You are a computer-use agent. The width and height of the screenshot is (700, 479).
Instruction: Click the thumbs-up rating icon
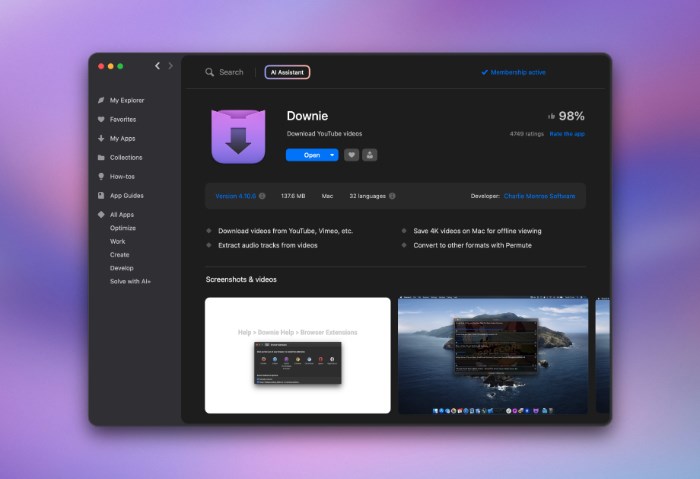coord(551,117)
